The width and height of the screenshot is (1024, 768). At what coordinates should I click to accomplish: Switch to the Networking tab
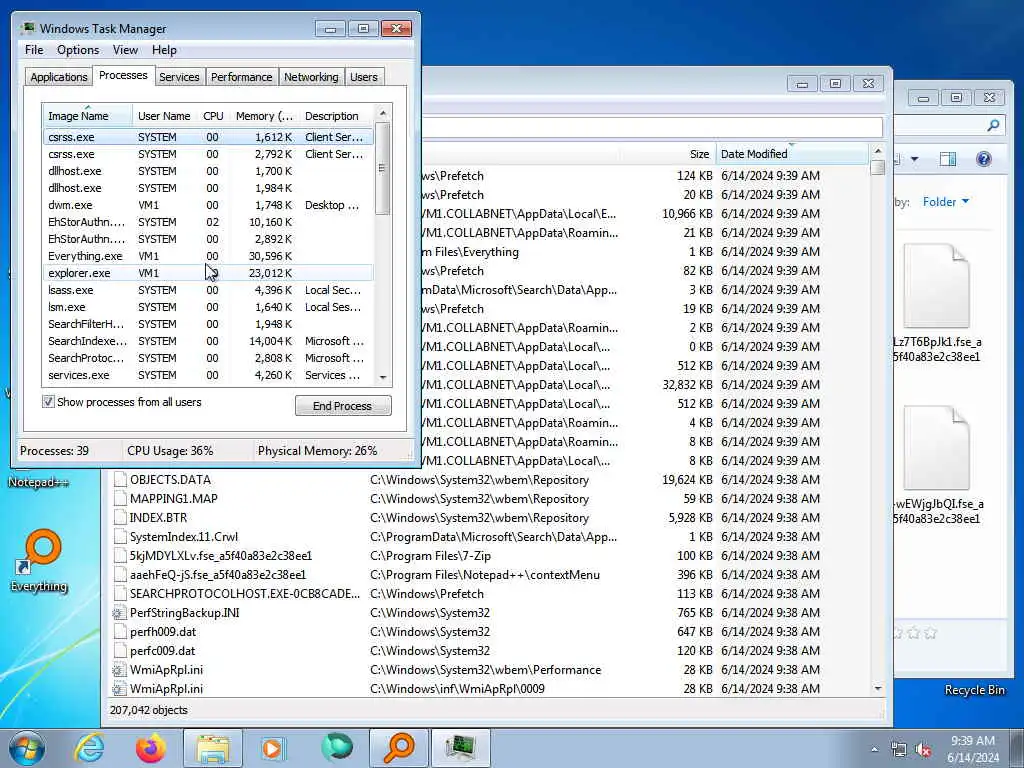(312, 77)
